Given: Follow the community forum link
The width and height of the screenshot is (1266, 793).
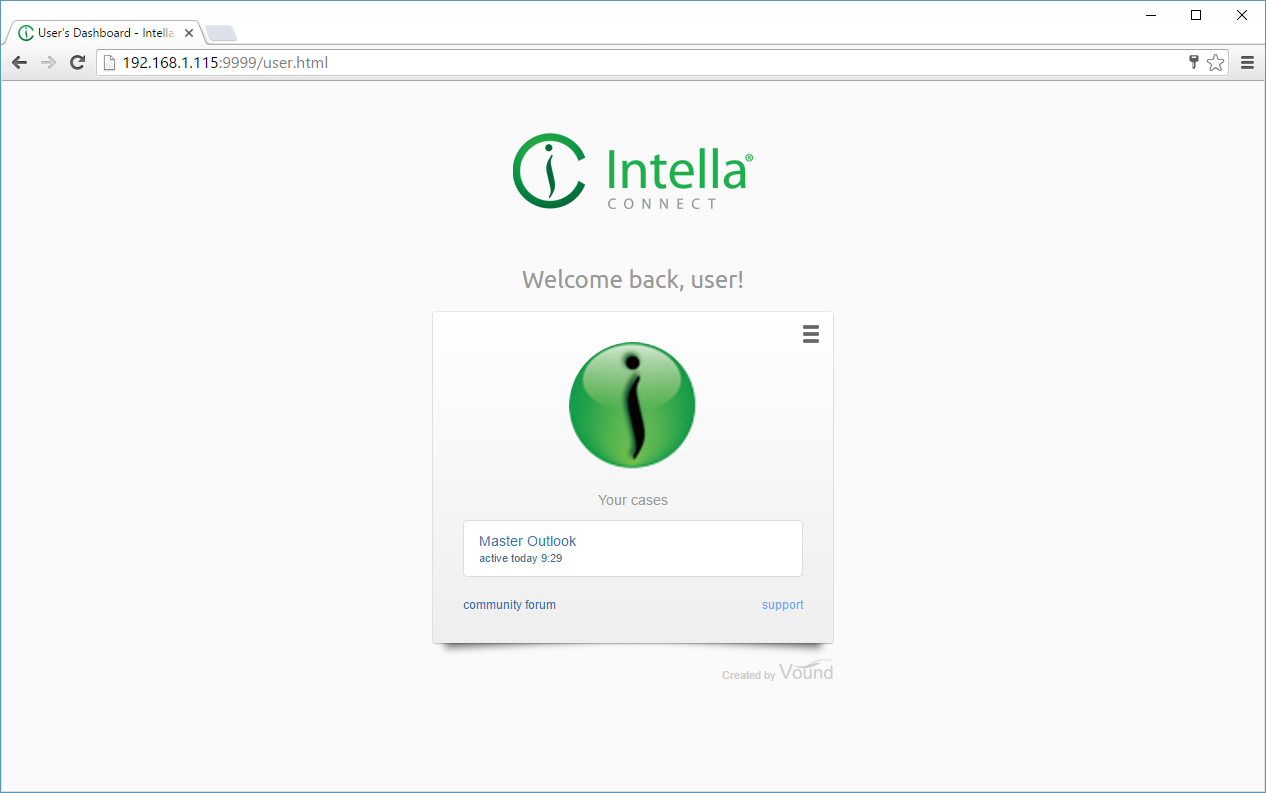Looking at the screenshot, I should (x=509, y=604).
